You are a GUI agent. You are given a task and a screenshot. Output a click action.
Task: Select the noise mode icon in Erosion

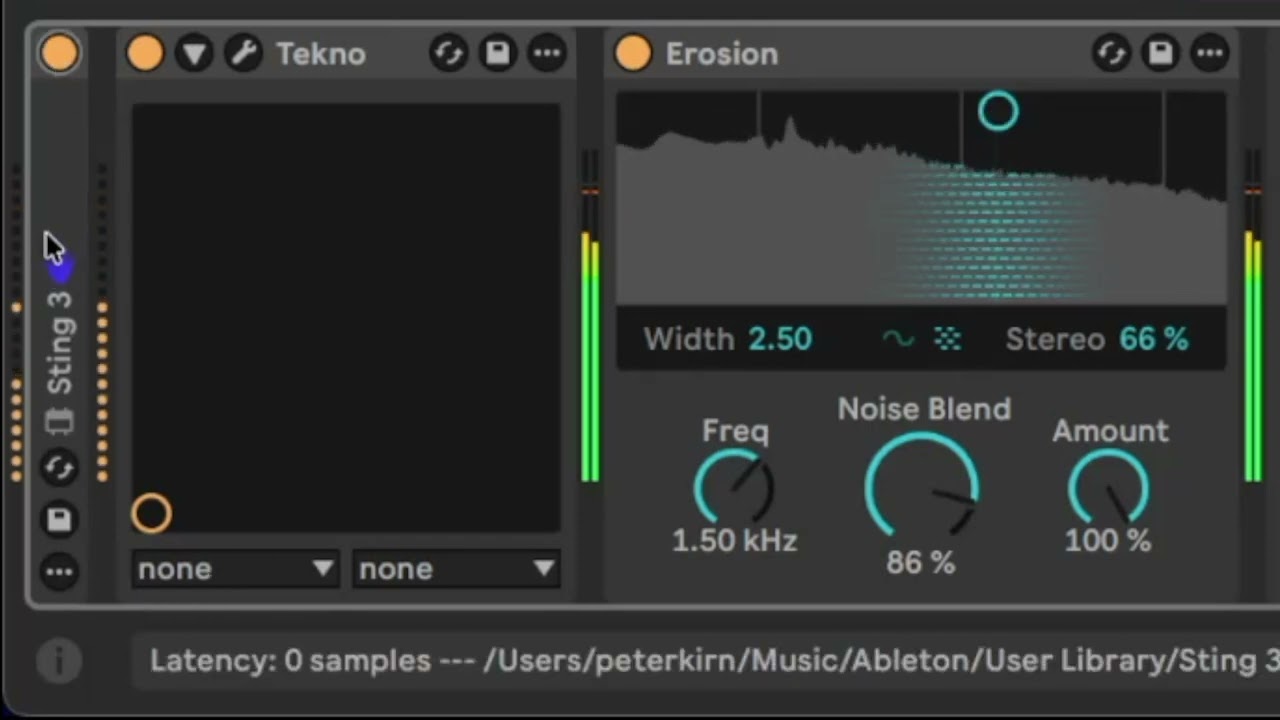[x=947, y=339]
